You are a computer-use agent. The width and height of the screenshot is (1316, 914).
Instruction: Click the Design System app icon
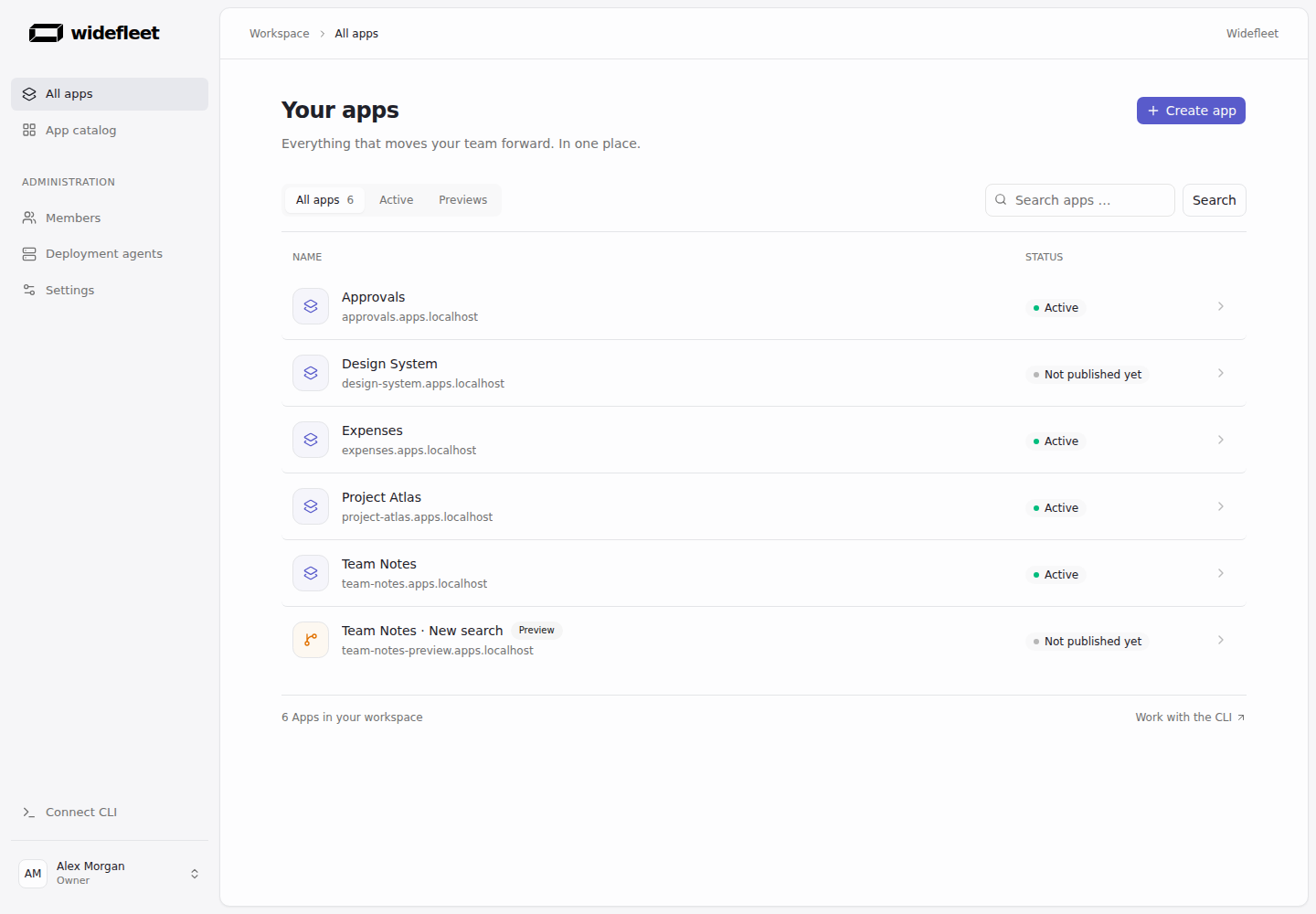point(311,373)
